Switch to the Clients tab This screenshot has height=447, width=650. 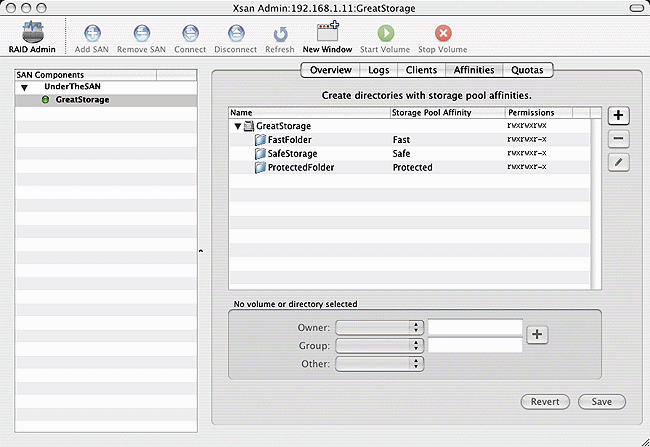(421, 70)
